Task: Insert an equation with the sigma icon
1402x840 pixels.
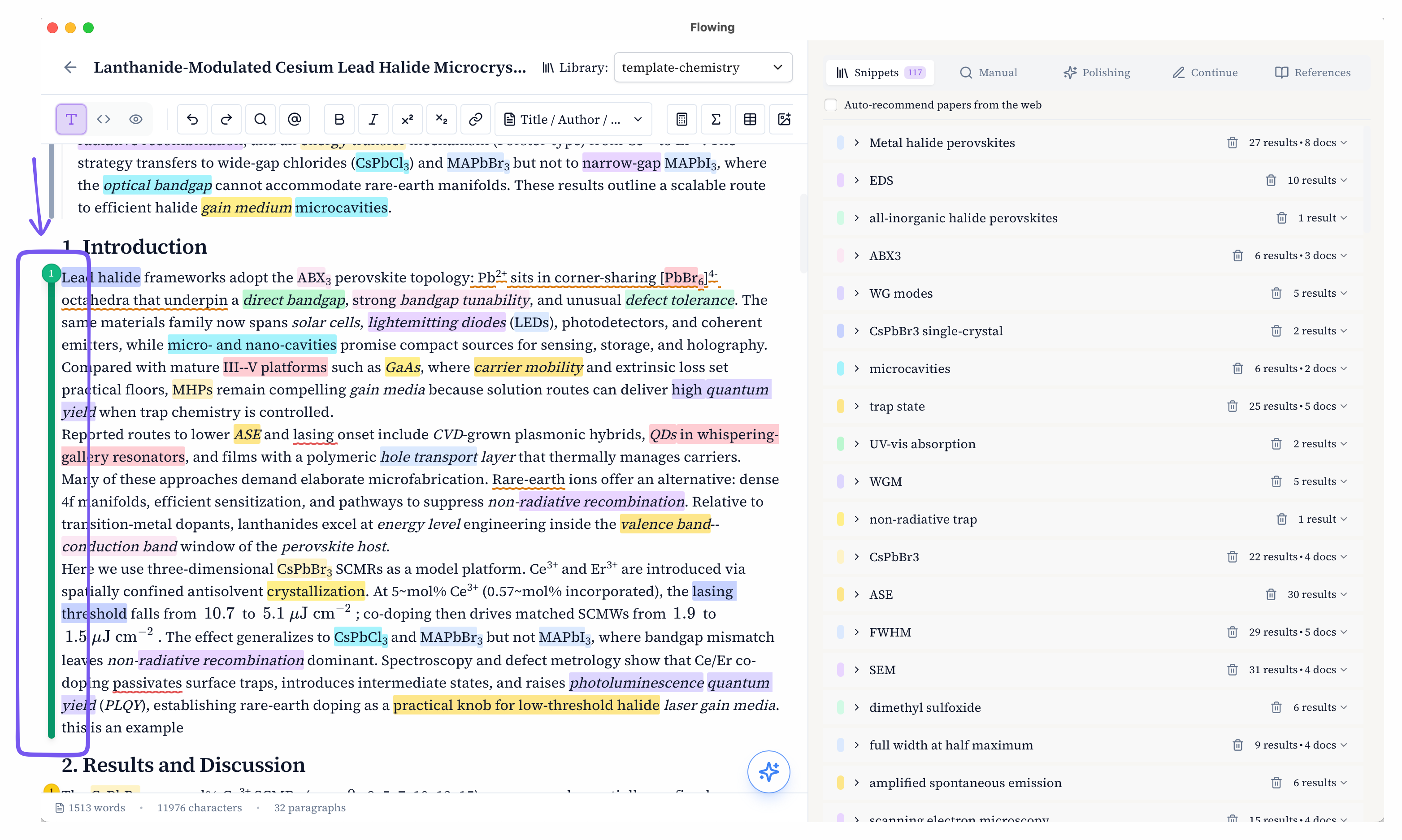Action: pyautogui.click(x=716, y=119)
